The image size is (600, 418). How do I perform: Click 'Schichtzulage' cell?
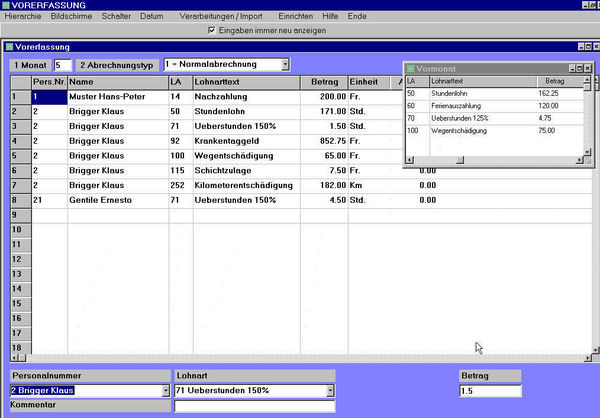pos(247,170)
